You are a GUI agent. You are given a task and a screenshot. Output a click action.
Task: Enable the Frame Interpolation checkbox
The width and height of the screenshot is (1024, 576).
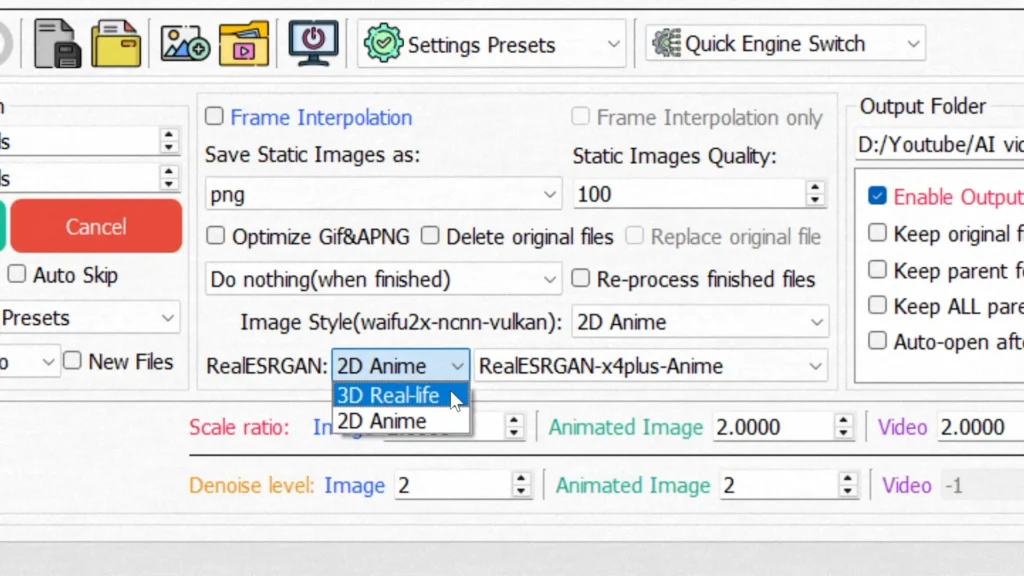tap(214, 116)
